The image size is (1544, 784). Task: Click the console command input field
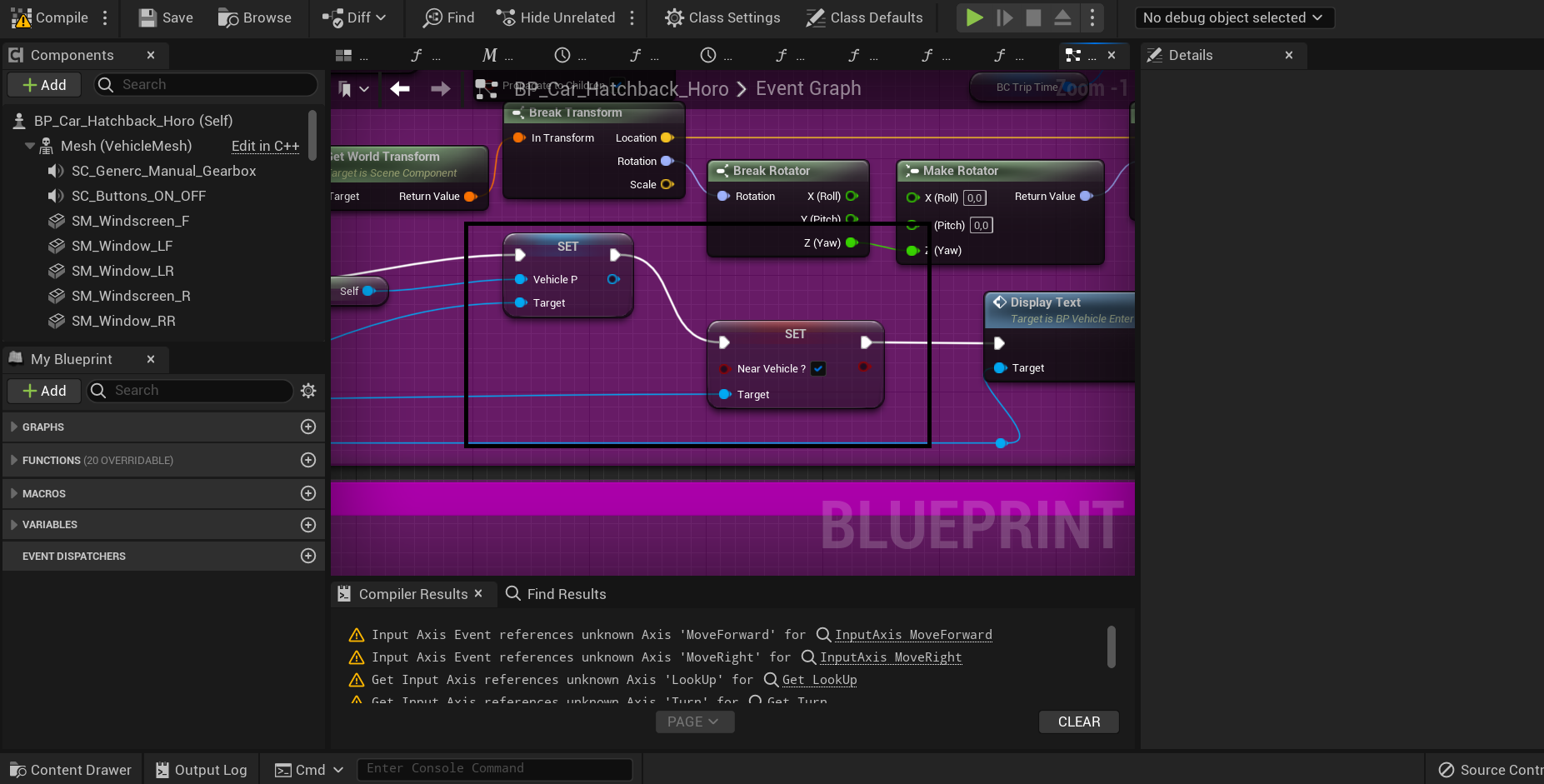point(495,769)
